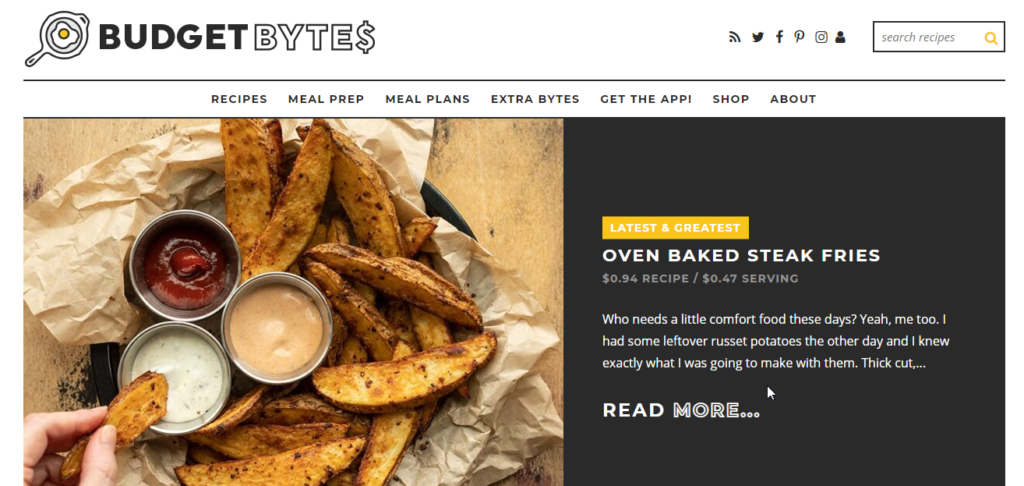Click the steak fries featured photo
The image size is (1024, 486).
tap(293, 302)
